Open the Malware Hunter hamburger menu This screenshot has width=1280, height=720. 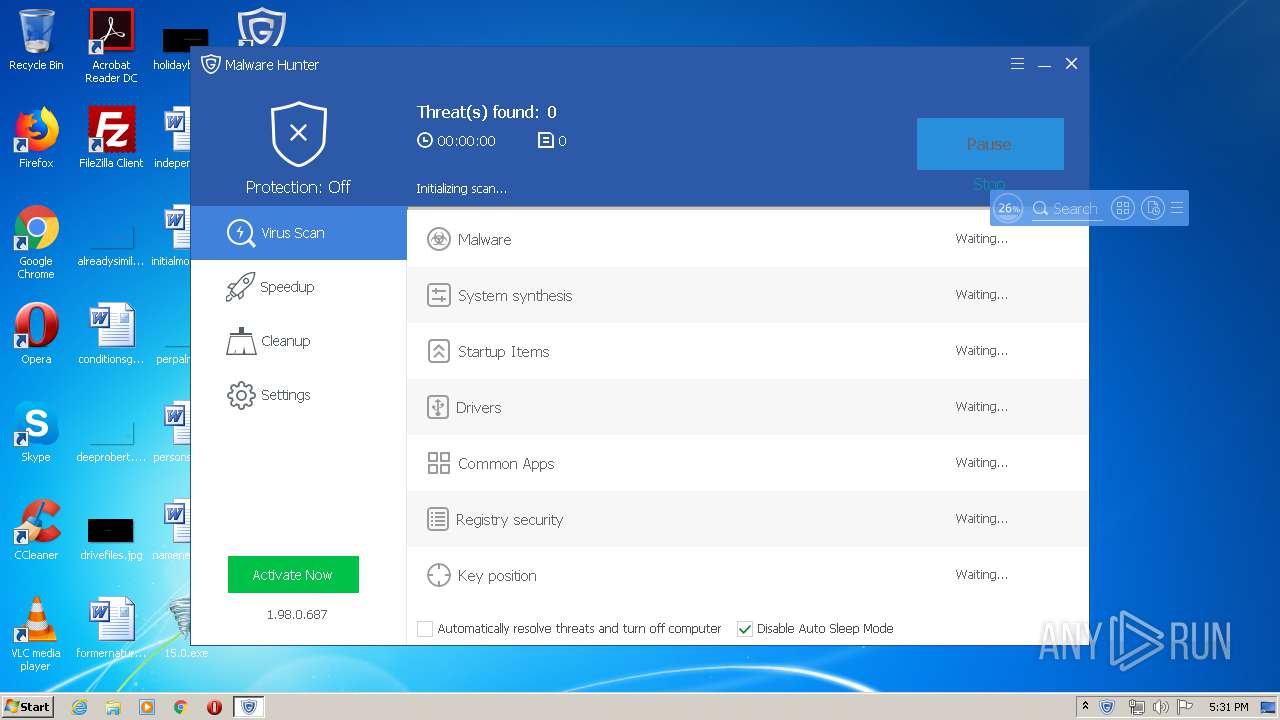tap(1017, 64)
